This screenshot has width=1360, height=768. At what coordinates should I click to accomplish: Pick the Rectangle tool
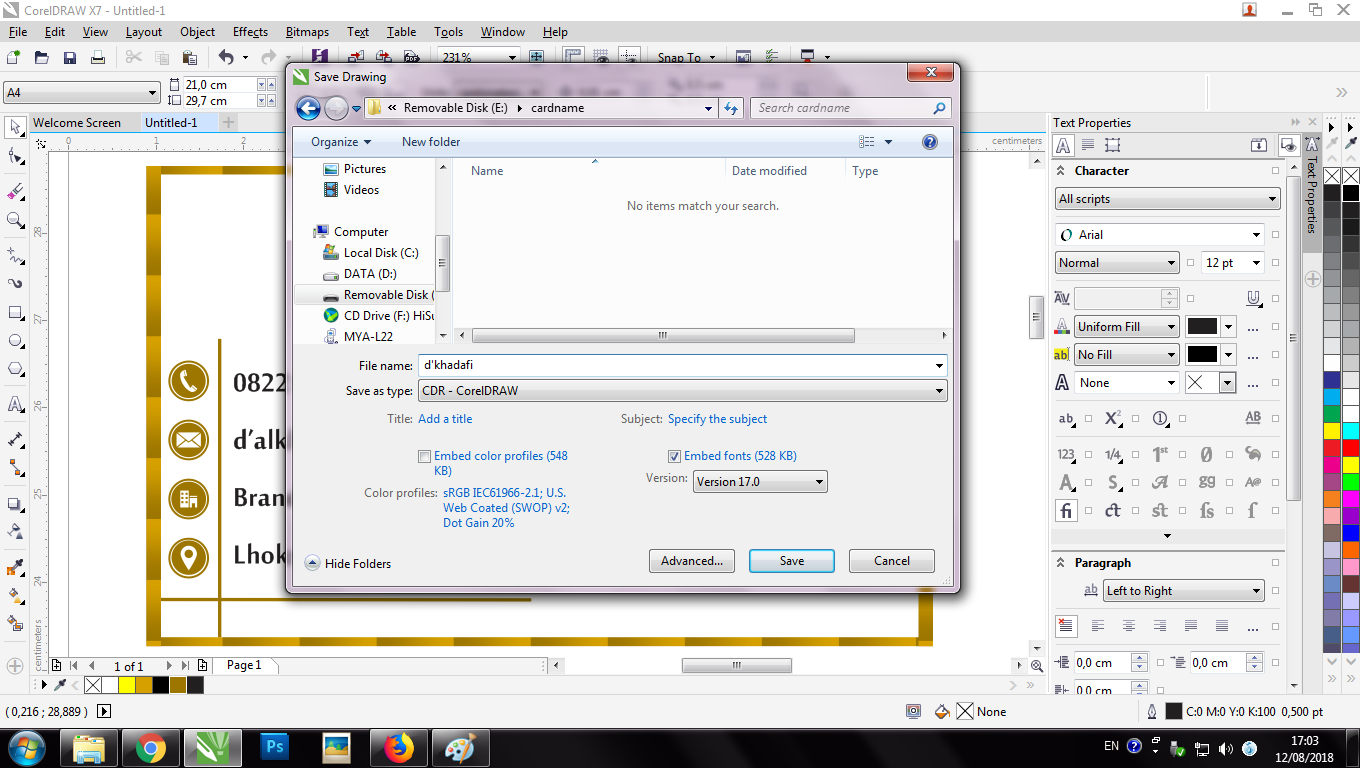coord(15,313)
